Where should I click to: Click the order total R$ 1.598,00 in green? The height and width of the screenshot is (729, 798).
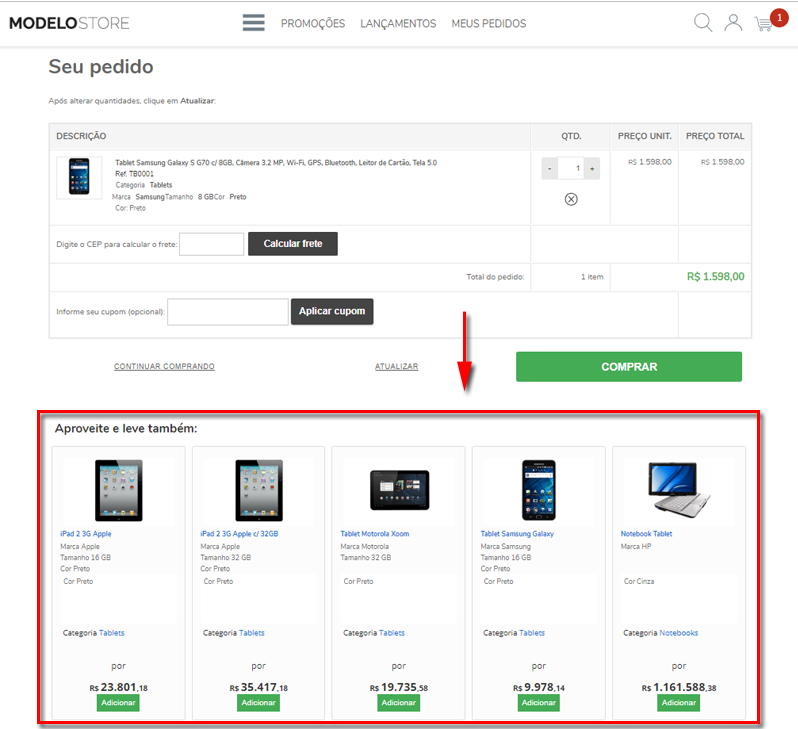[716, 276]
